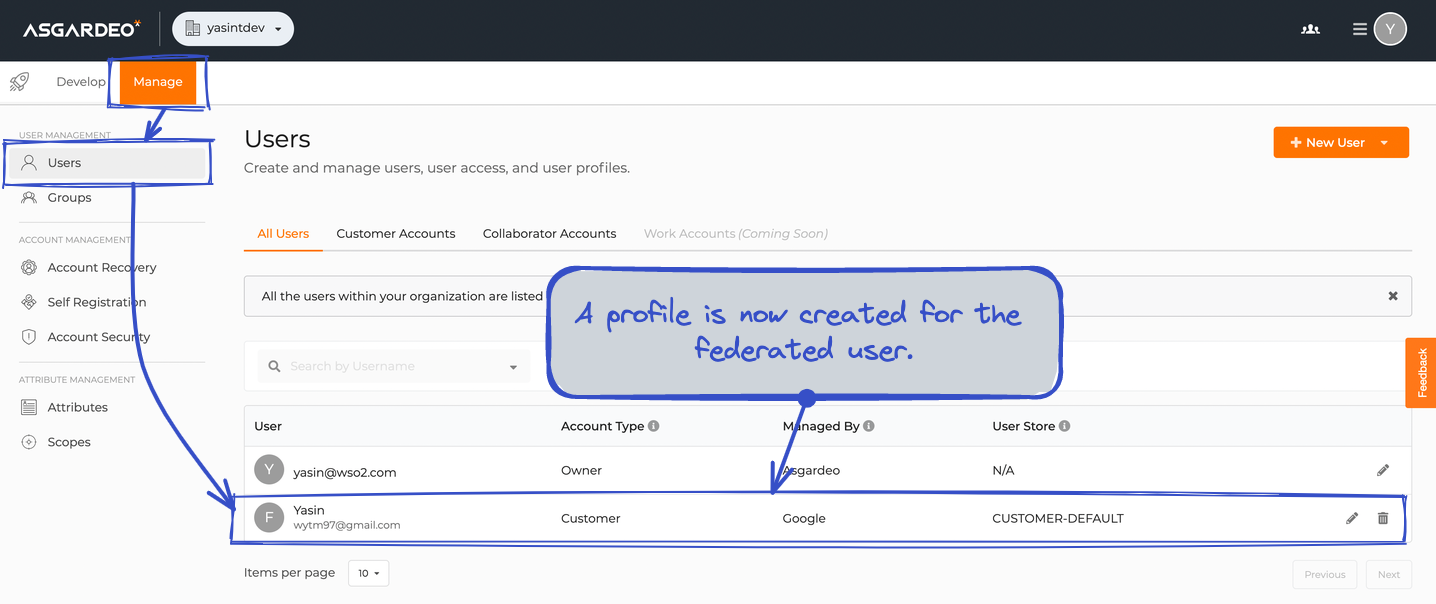Open Account Recovery settings icon
The image size is (1436, 604).
pos(29,267)
